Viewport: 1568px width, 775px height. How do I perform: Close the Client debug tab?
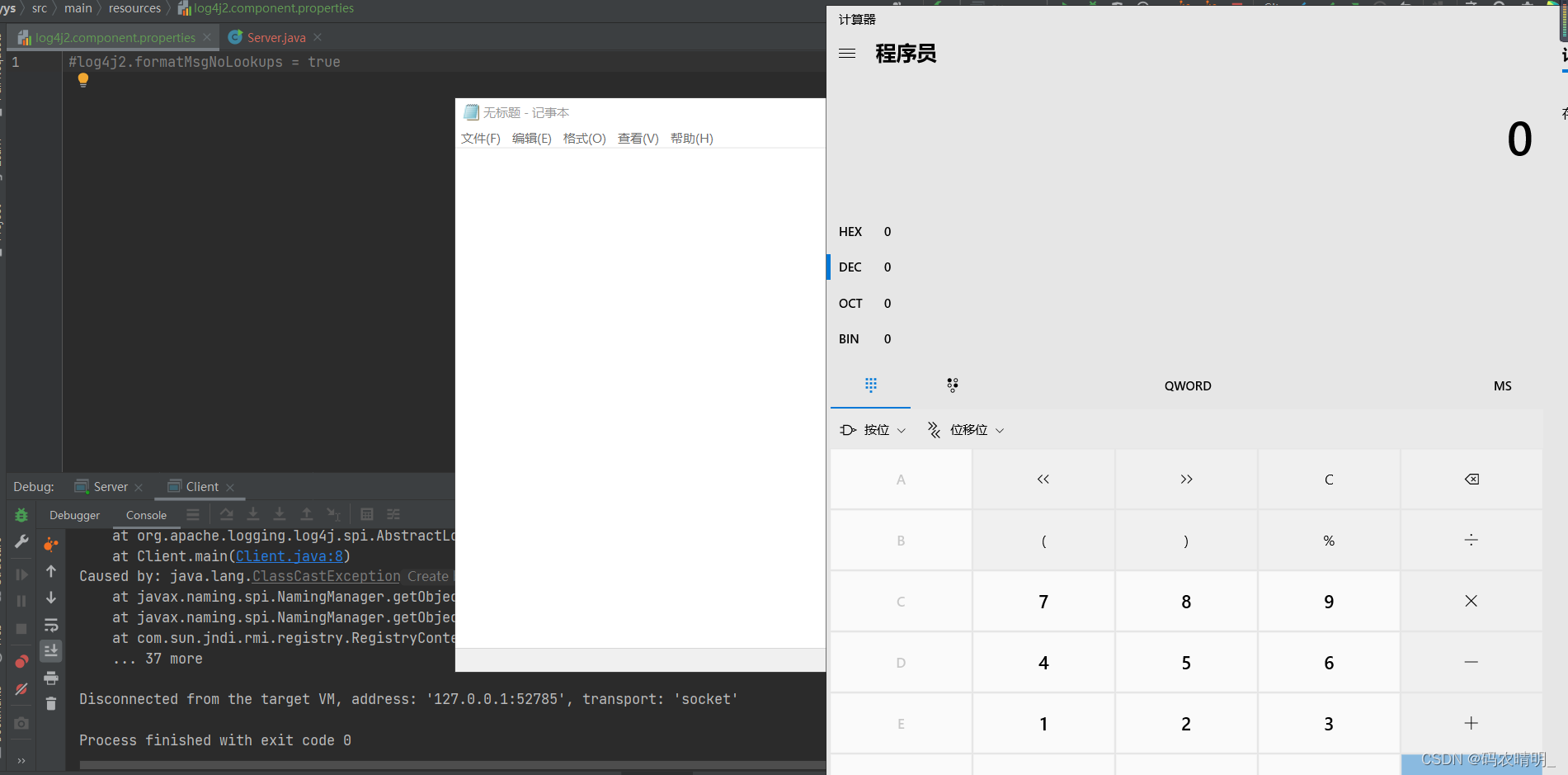pyautogui.click(x=230, y=488)
